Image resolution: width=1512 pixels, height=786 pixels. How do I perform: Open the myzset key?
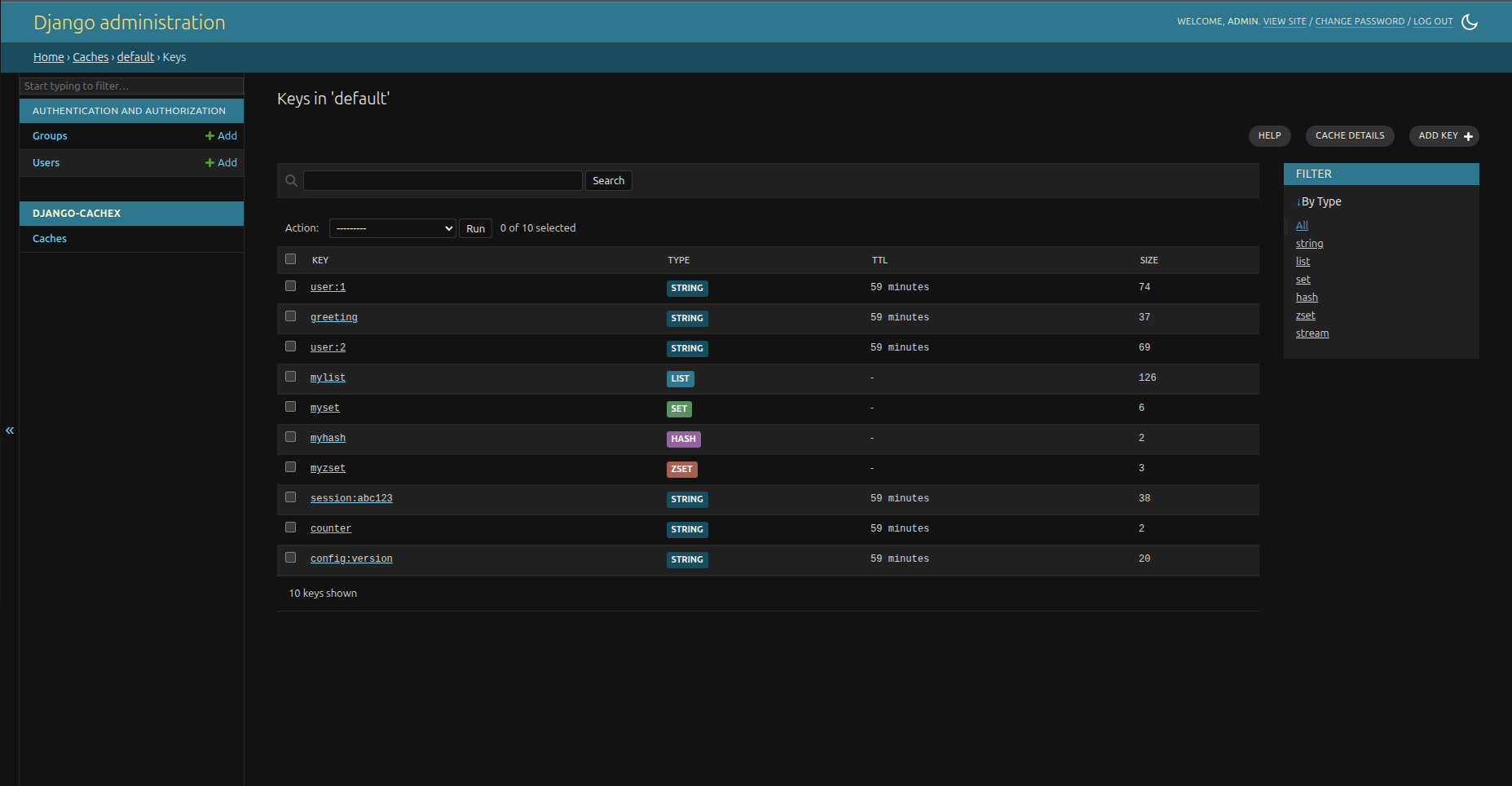pos(328,468)
